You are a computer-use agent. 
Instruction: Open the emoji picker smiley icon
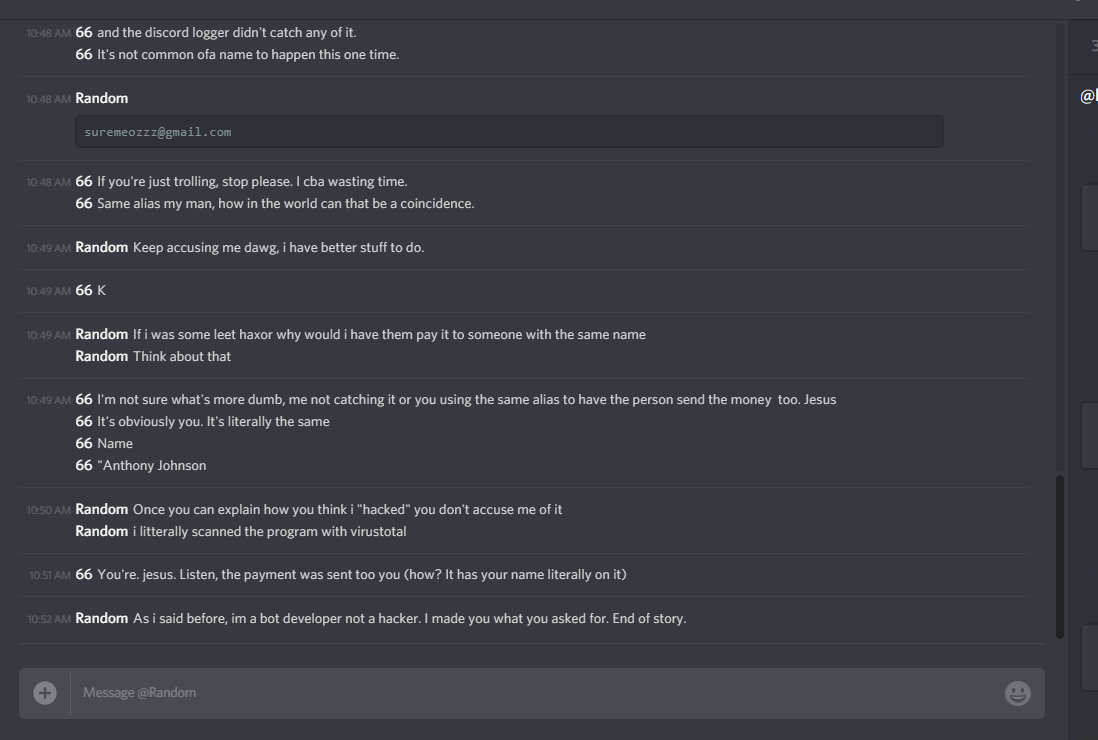click(1017, 693)
